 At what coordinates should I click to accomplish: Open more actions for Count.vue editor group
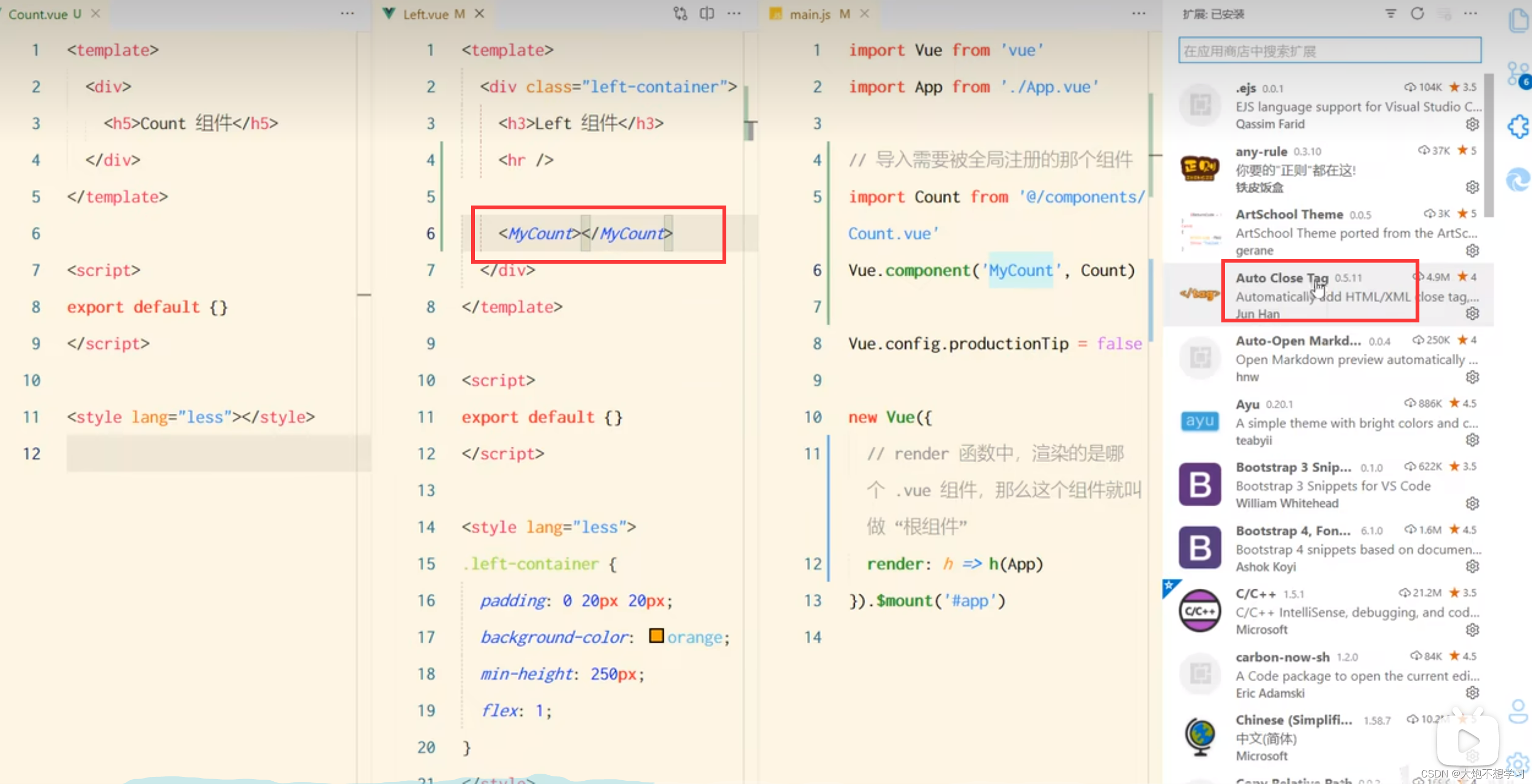pyautogui.click(x=347, y=13)
